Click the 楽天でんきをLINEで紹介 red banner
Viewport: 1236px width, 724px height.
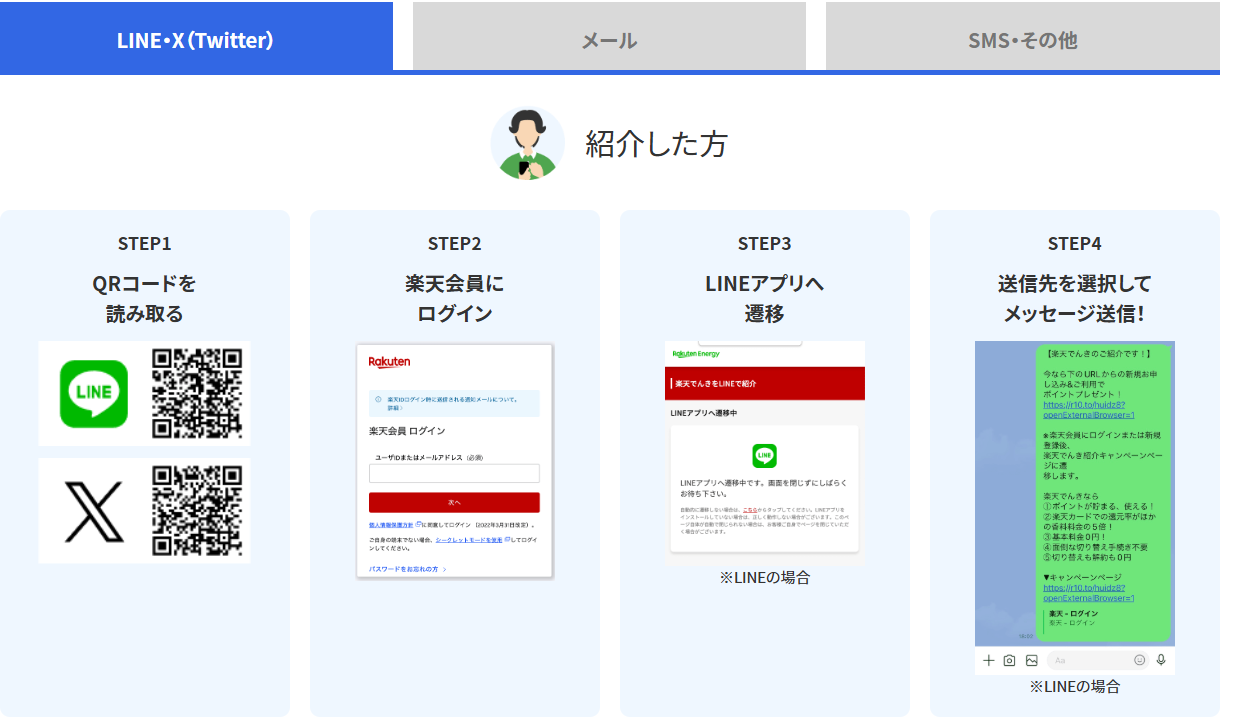pos(765,383)
